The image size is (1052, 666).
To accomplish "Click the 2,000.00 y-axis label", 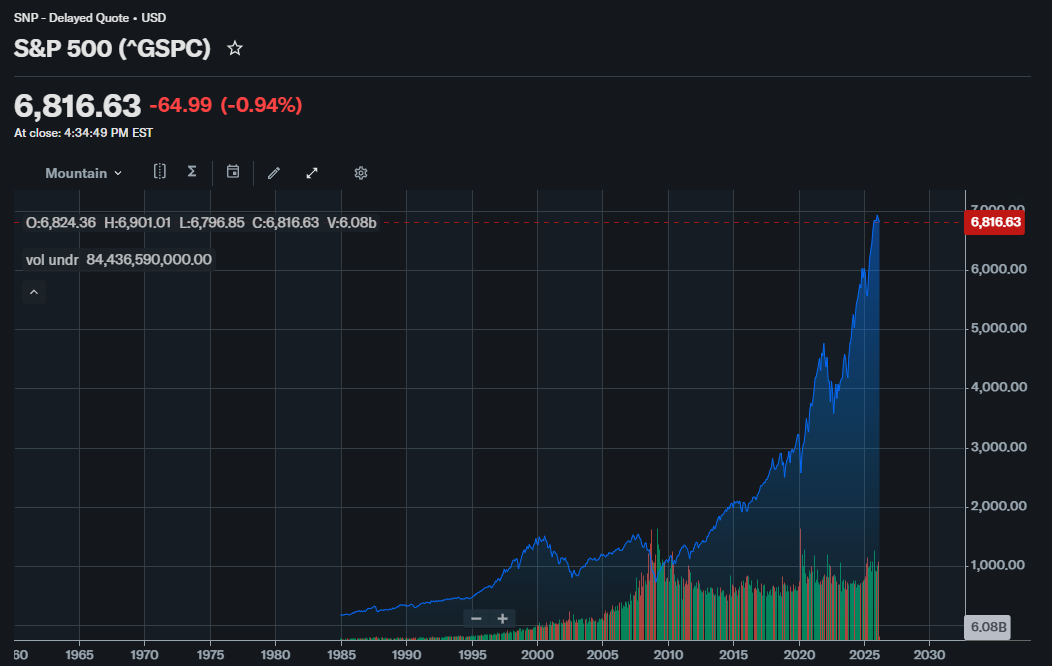I will pos(999,506).
